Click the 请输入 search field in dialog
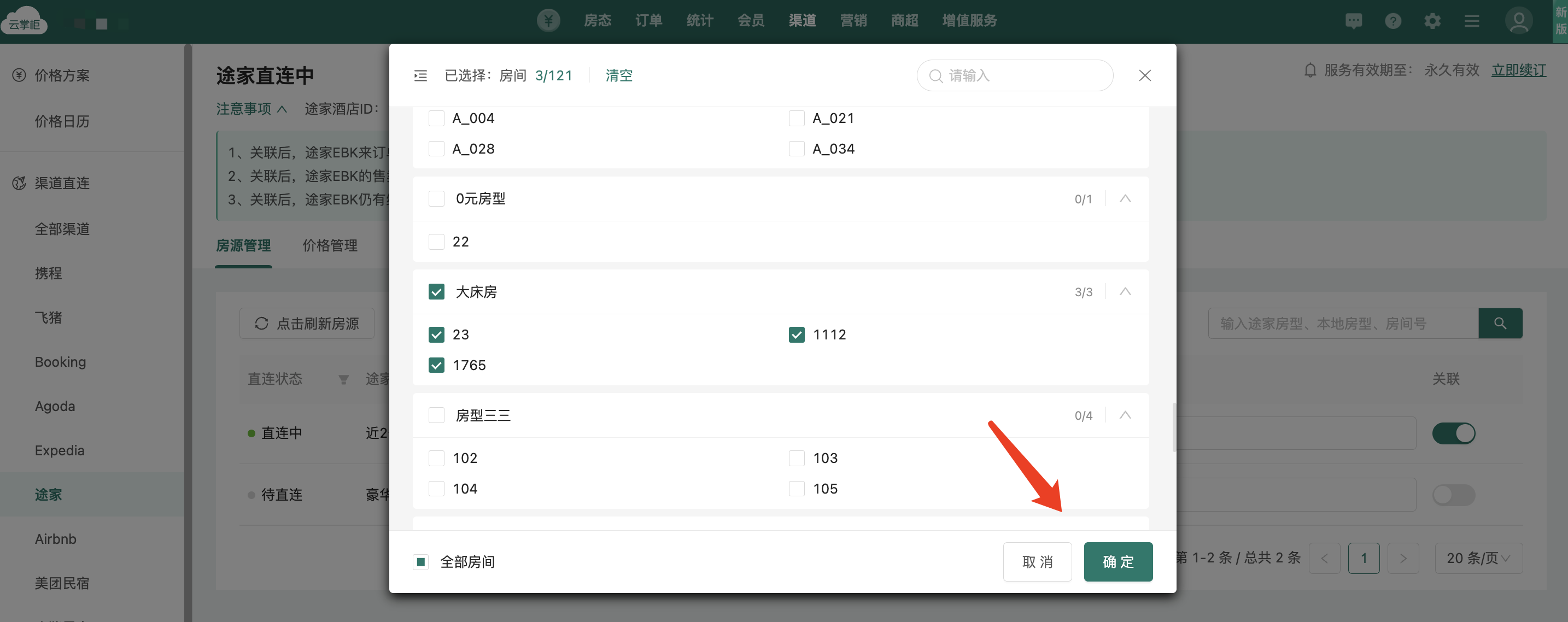Image resolution: width=1568 pixels, height=622 pixels. pyautogui.click(x=1022, y=75)
